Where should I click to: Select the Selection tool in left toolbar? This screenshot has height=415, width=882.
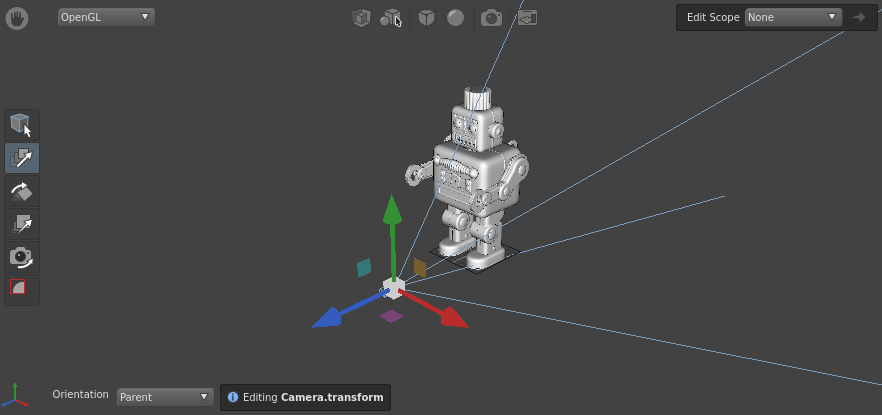(22, 125)
